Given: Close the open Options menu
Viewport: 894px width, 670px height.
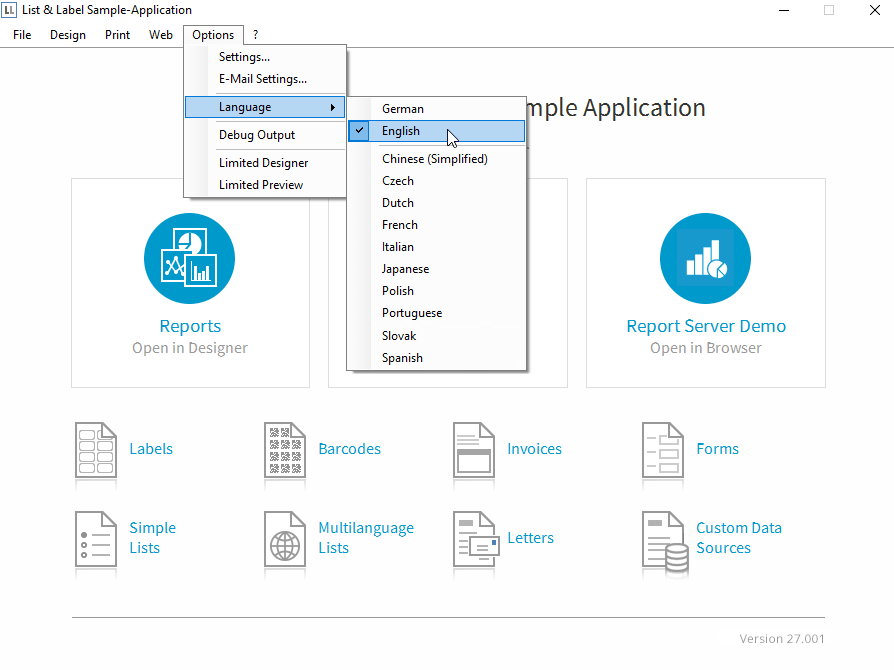Looking at the screenshot, I should (x=213, y=35).
